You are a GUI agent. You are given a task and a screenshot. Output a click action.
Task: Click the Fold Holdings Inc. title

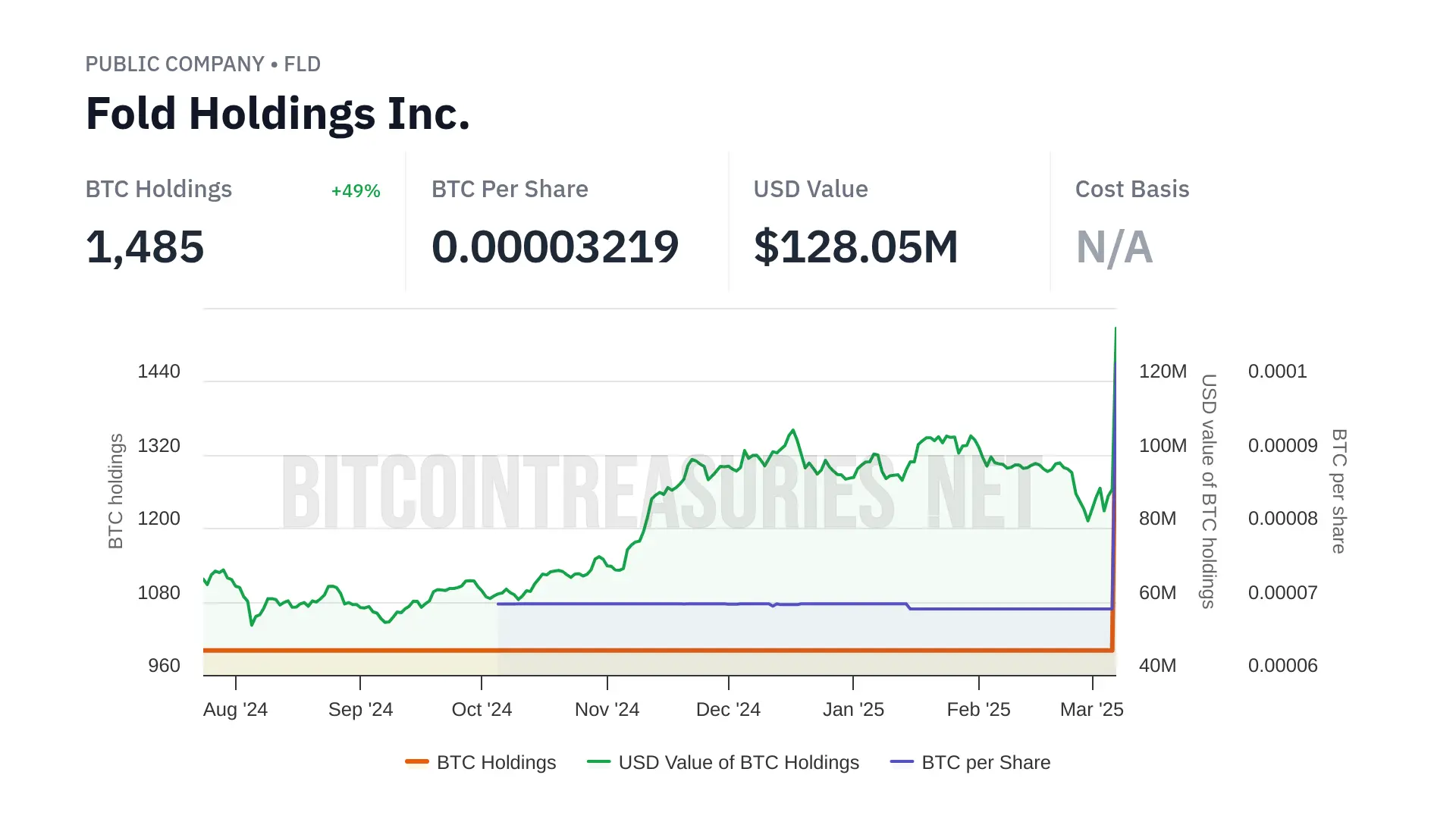tap(278, 114)
